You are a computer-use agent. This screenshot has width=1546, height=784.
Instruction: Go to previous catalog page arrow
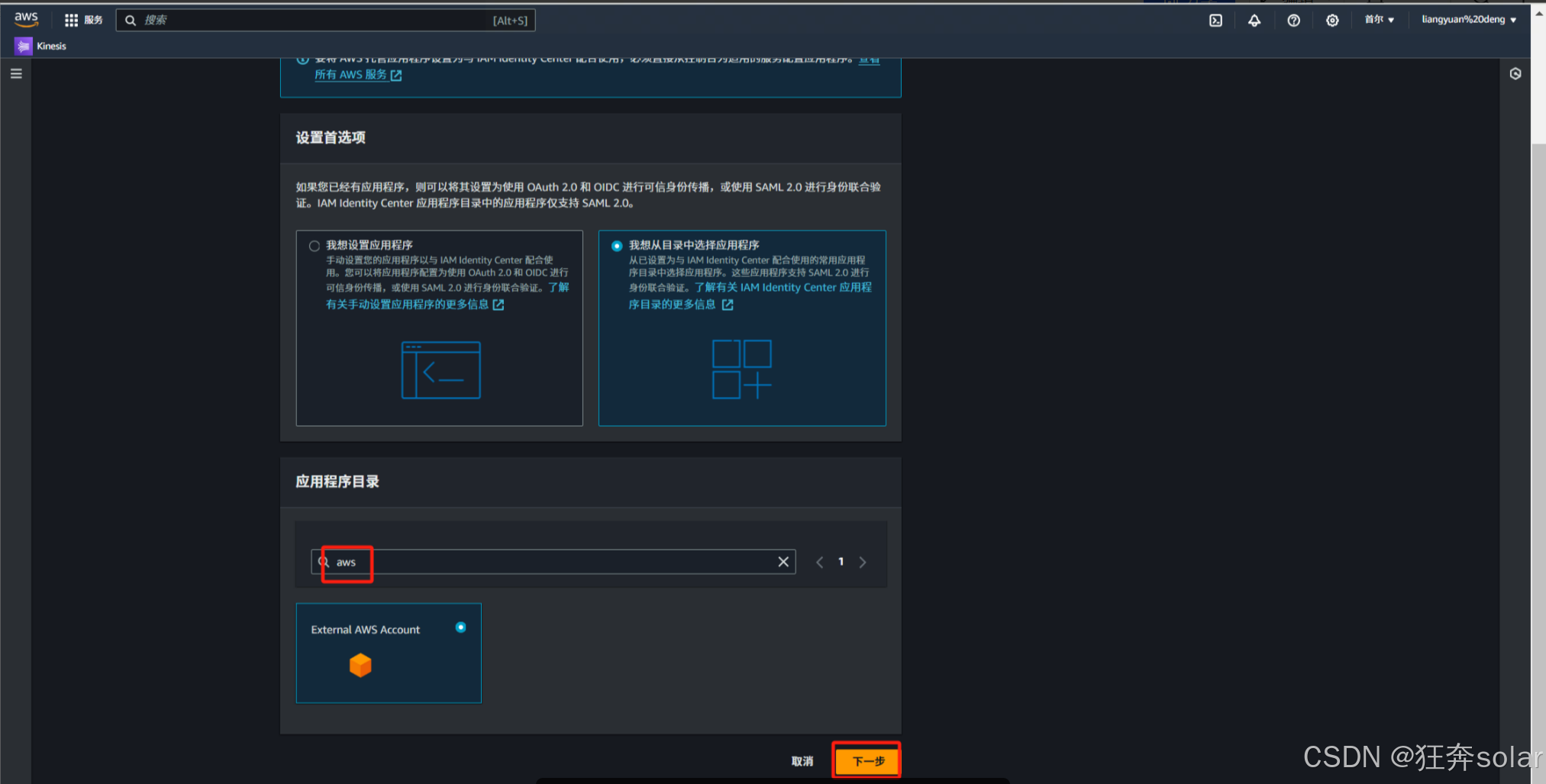pyautogui.click(x=819, y=563)
